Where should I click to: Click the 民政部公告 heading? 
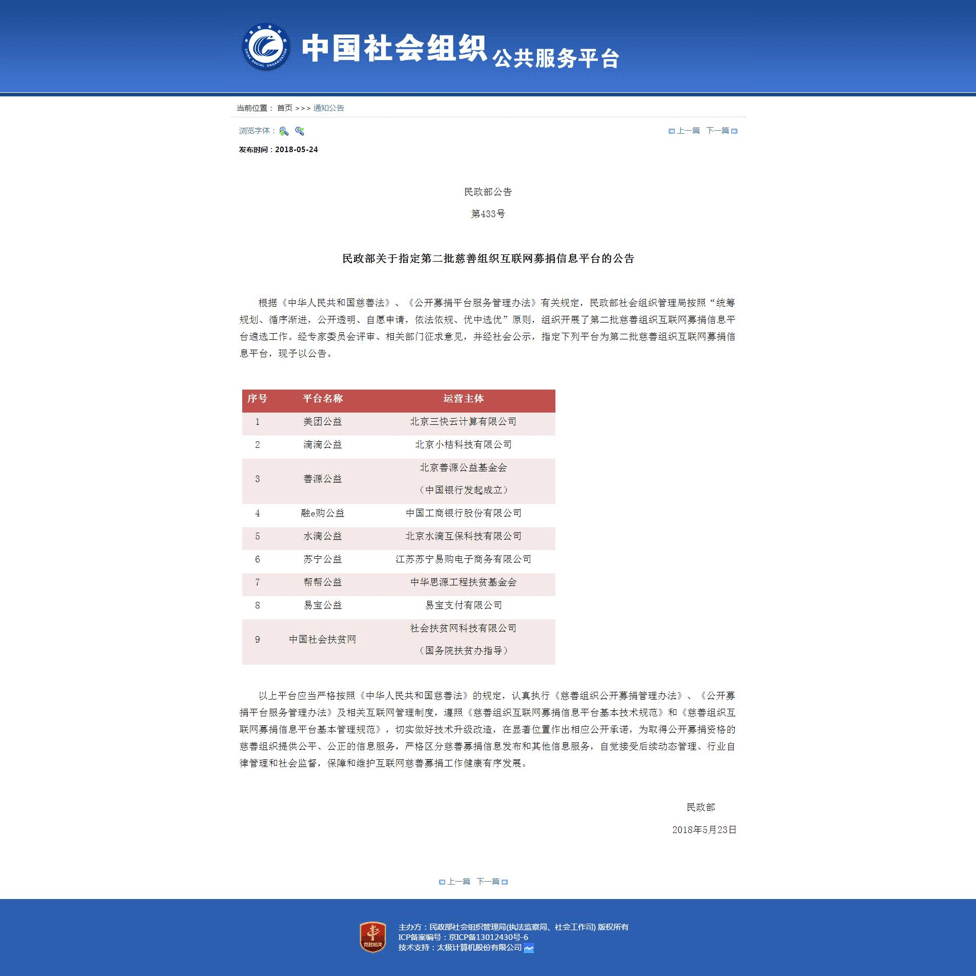pyautogui.click(x=488, y=192)
